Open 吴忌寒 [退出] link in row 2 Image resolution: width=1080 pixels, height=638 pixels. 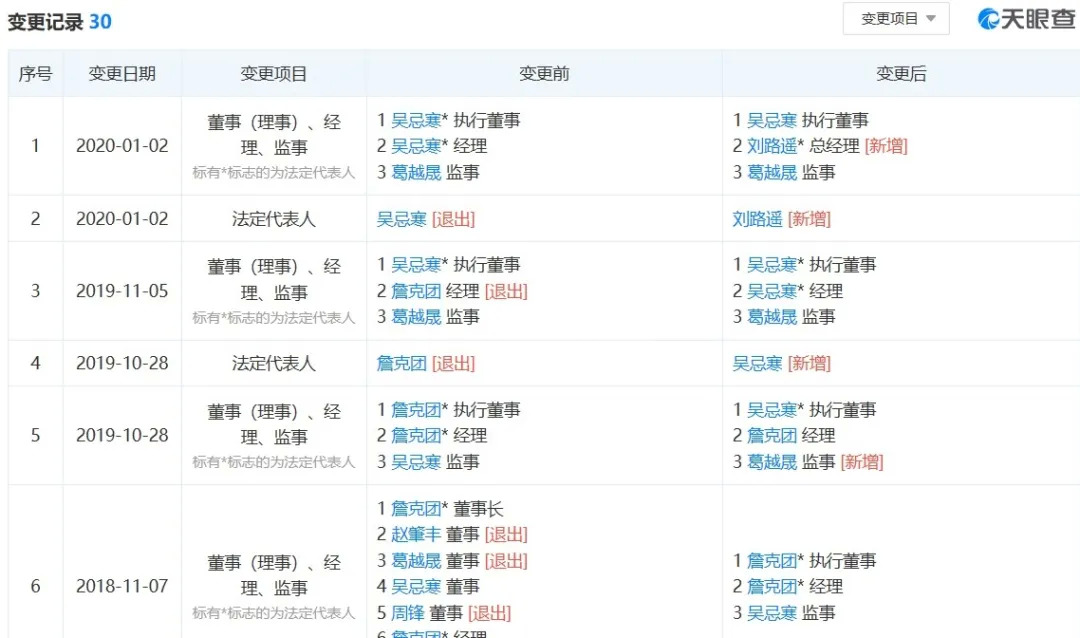pos(402,219)
